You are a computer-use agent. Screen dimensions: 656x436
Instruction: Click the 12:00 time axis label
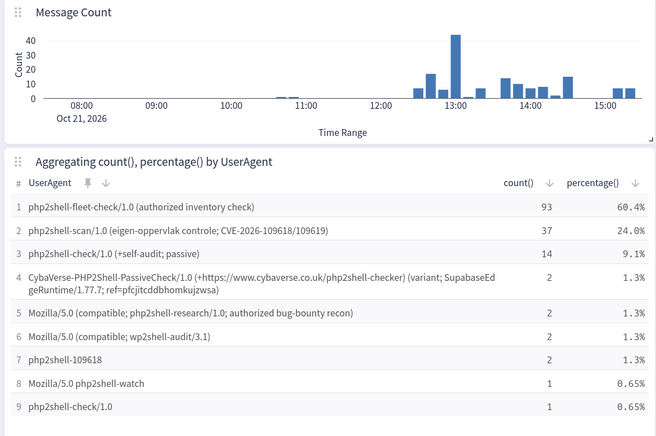(381, 105)
